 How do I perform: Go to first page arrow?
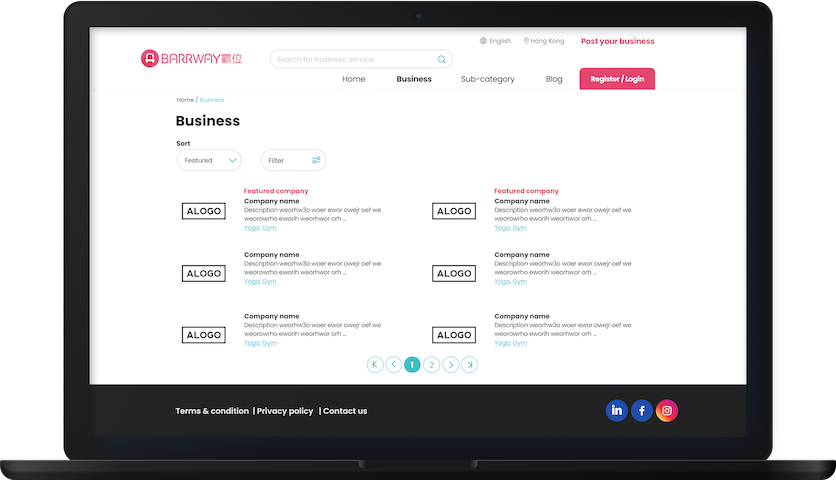(x=375, y=365)
